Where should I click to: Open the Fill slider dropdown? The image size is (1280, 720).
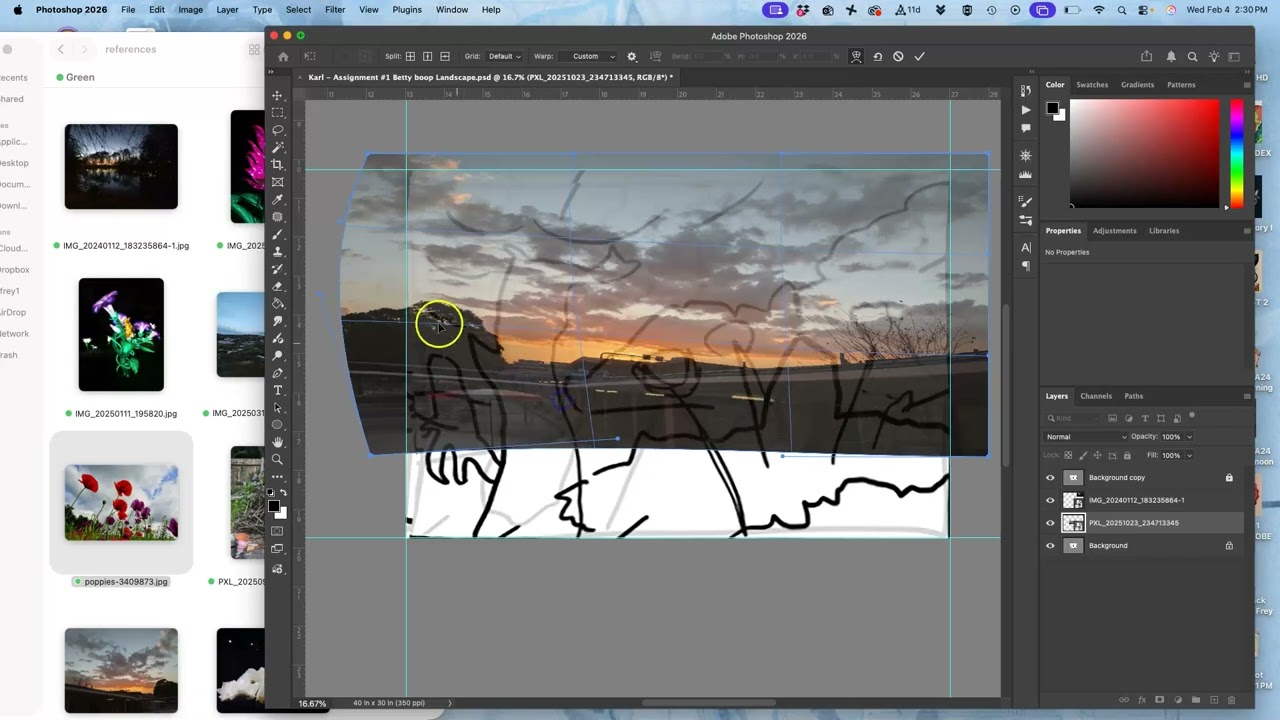1189,455
